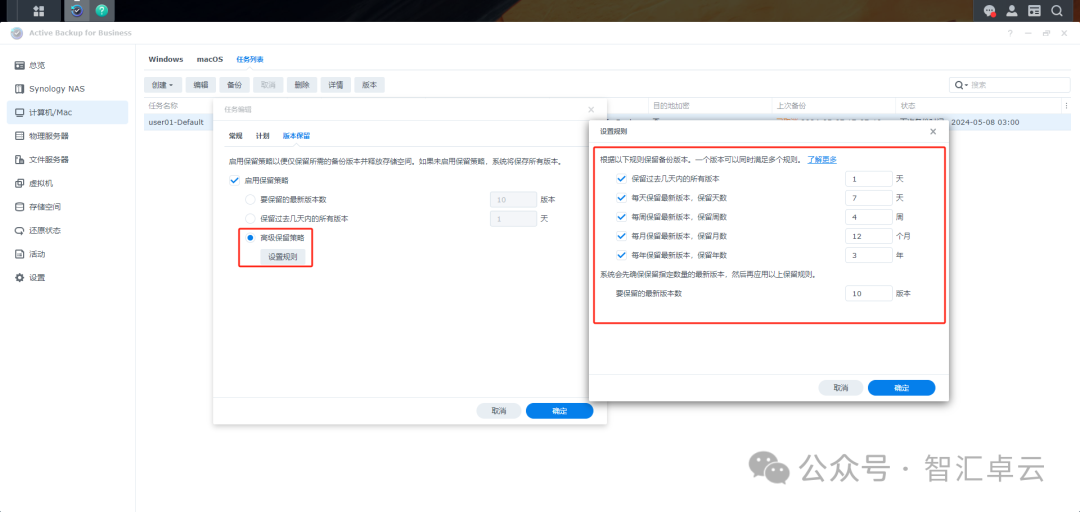1080x512 pixels.
Task: Show the widgets panel icon
Action: pyautogui.click(x=1034, y=10)
